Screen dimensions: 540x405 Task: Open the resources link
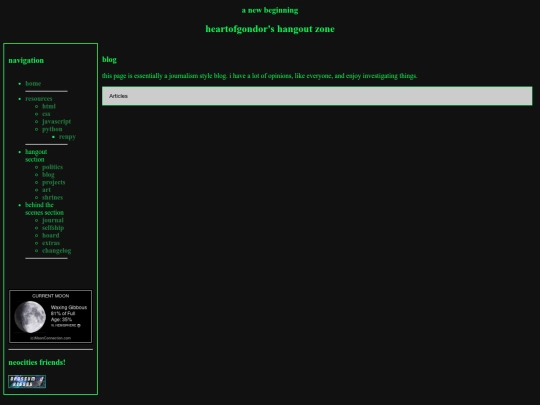[x=39, y=99]
